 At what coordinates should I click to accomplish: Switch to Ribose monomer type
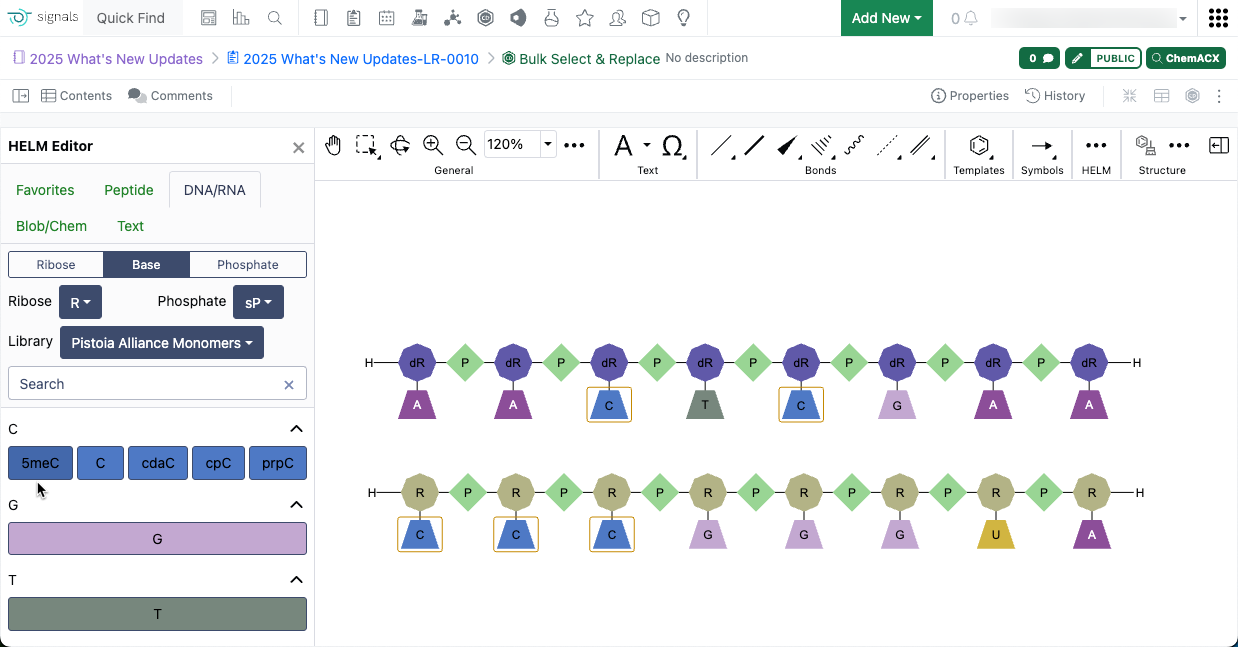pos(56,265)
